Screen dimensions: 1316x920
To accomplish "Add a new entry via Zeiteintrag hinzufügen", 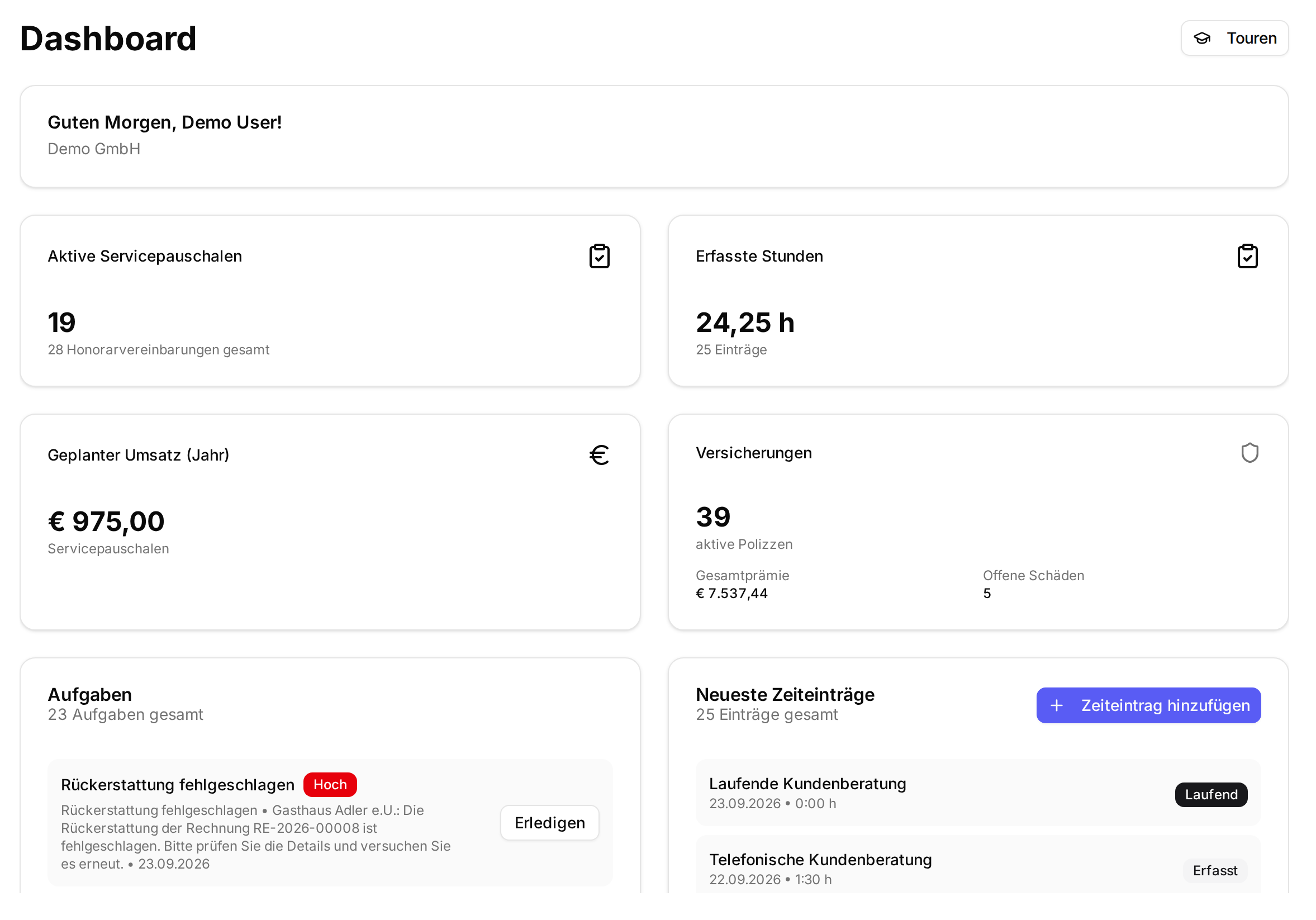I will point(1148,705).
